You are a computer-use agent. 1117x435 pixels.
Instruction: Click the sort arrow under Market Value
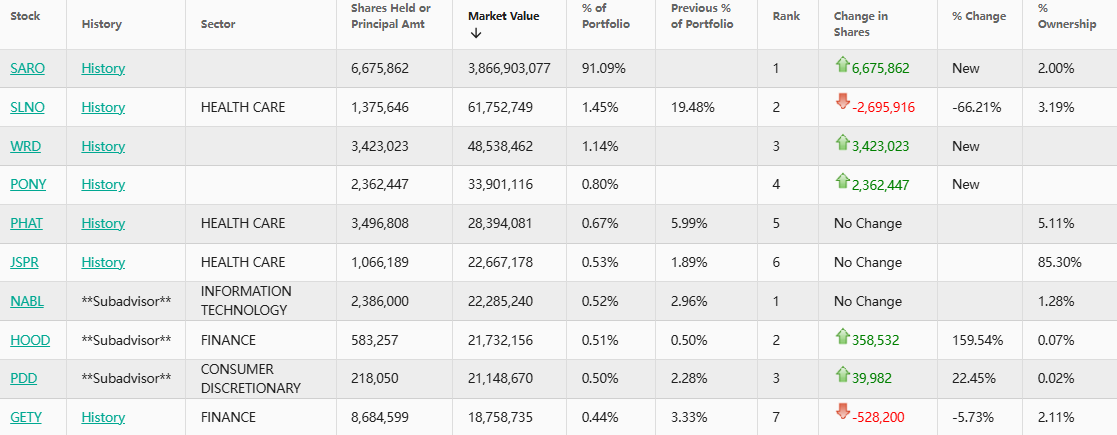click(x=475, y=33)
